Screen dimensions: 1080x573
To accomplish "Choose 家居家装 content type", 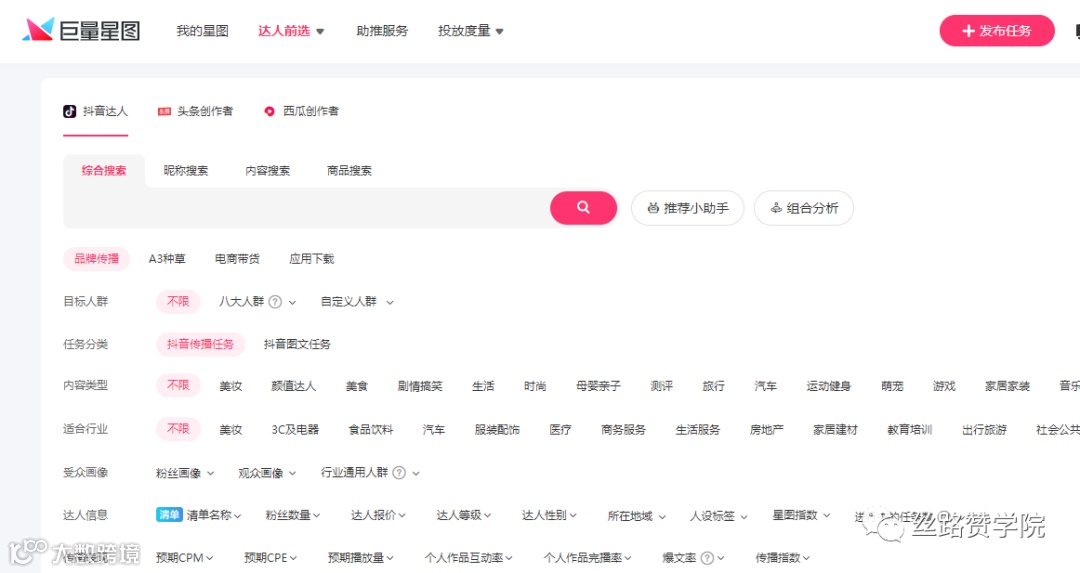I will click(x=1007, y=386).
